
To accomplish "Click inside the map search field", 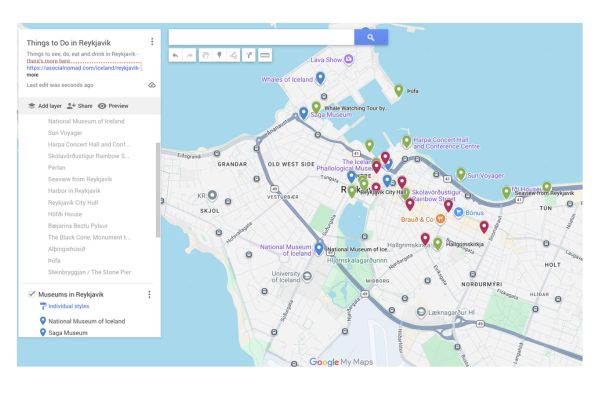I will tap(261, 37).
